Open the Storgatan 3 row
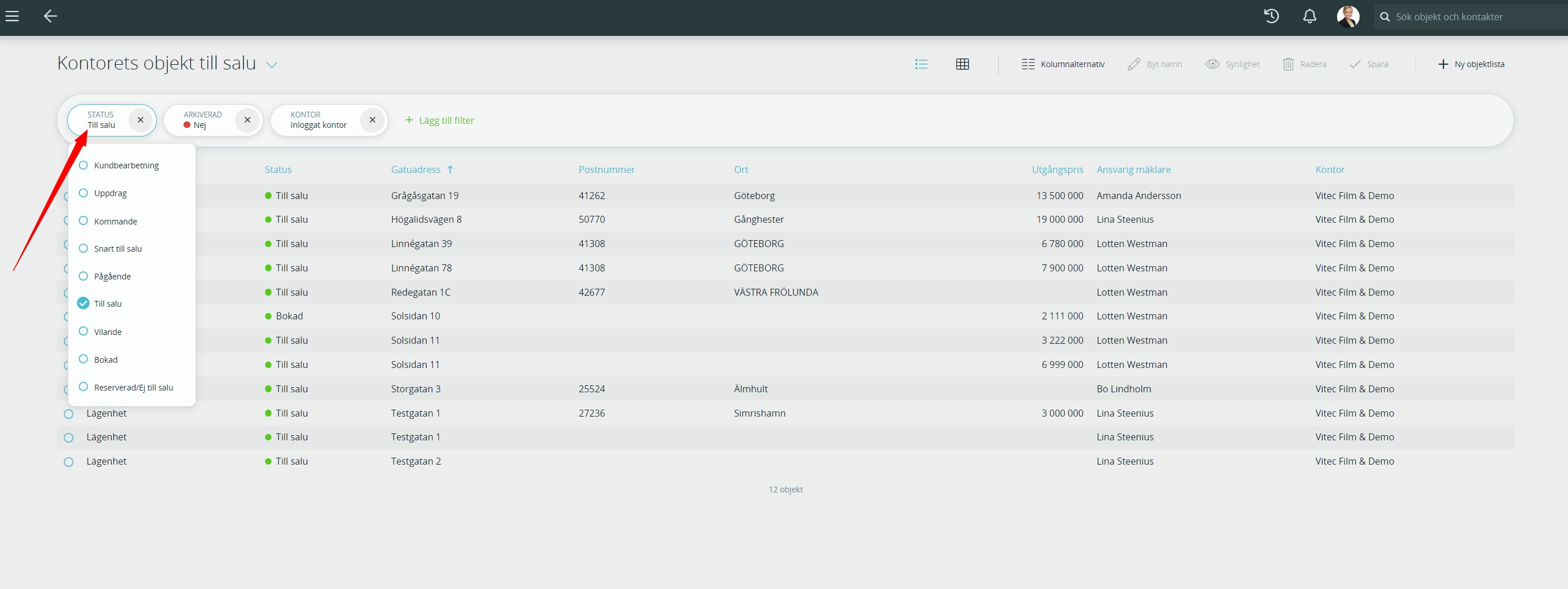The height and width of the screenshot is (589, 1568). [x=785, y=389]
